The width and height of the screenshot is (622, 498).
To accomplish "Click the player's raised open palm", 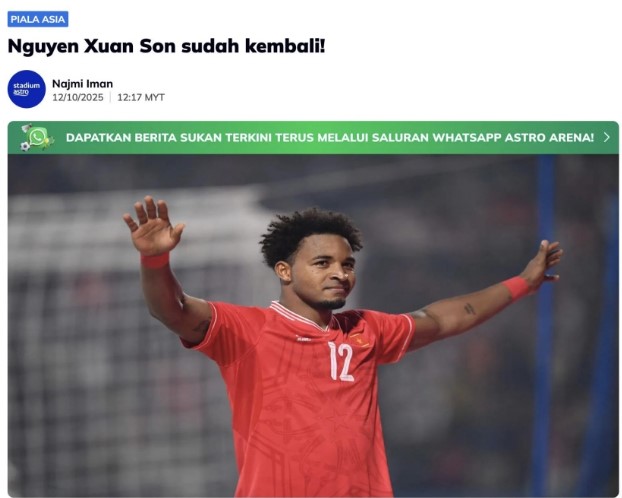I will tap(153, 225).
